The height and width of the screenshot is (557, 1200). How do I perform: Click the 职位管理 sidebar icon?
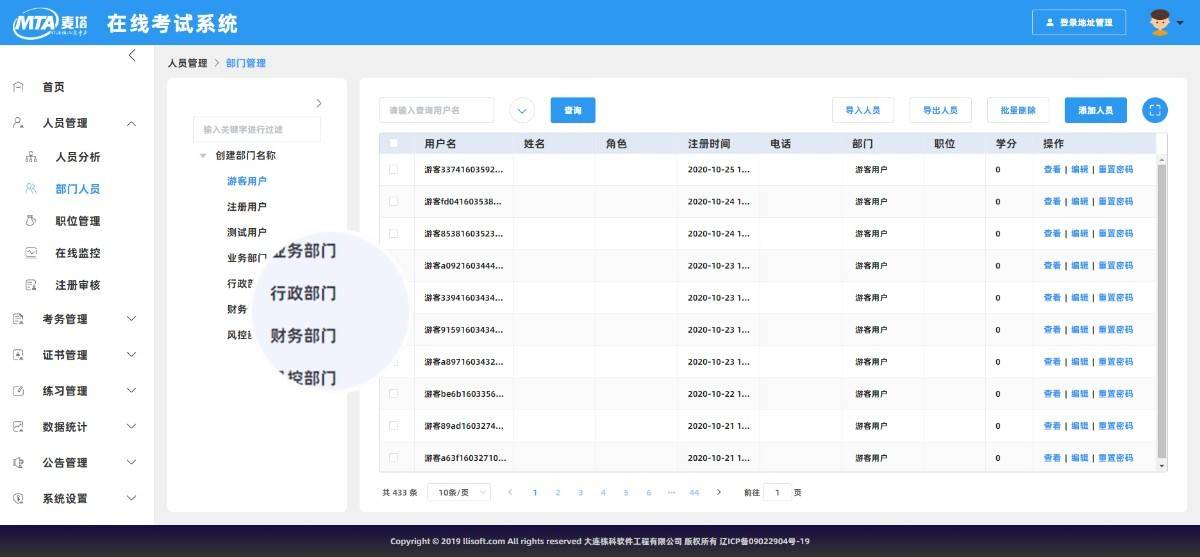pyautogui.click(x=31, y=221)
